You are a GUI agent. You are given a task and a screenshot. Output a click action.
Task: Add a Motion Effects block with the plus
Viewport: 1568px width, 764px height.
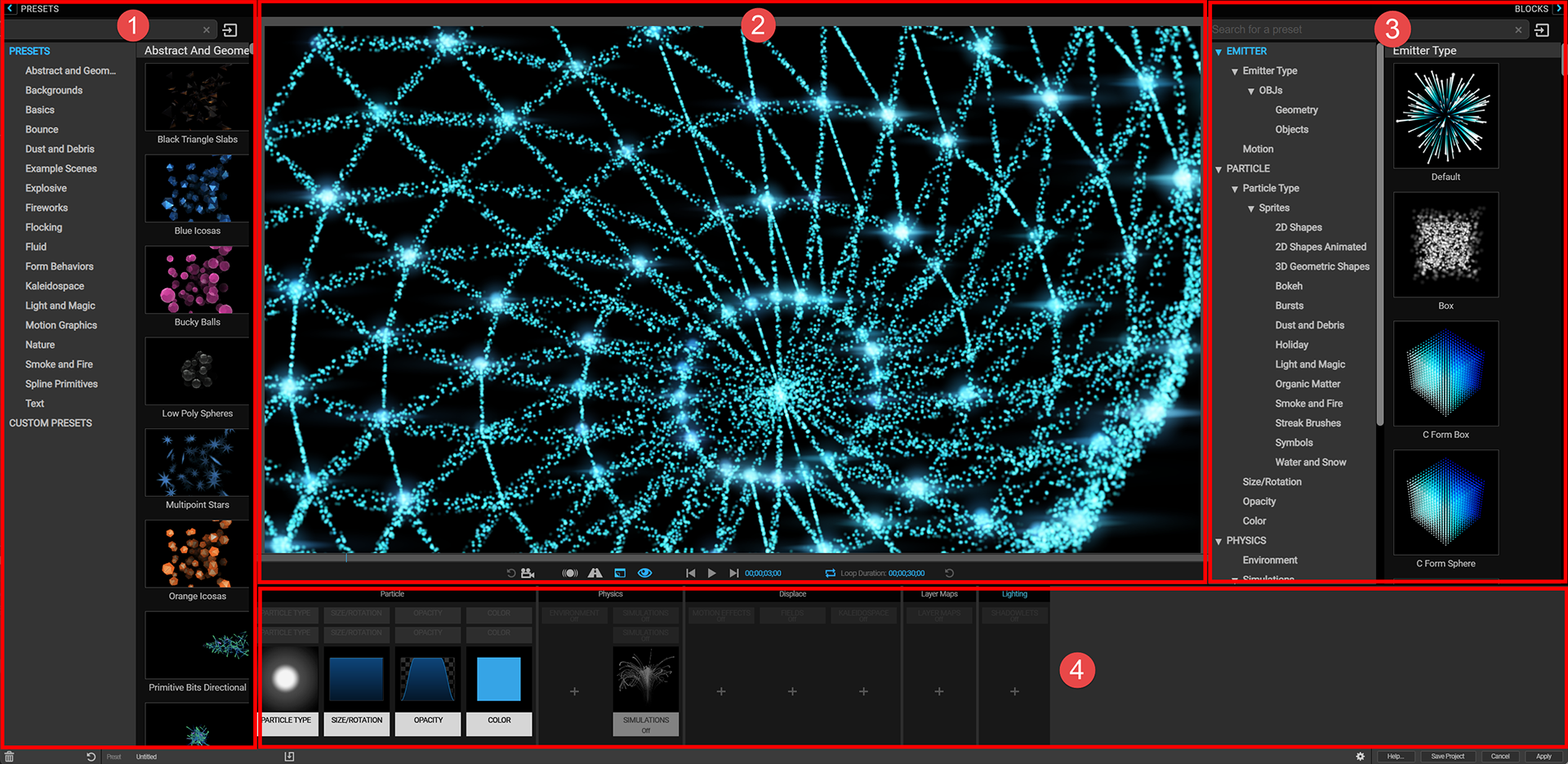pyautogui.click(x=721, y=691)
